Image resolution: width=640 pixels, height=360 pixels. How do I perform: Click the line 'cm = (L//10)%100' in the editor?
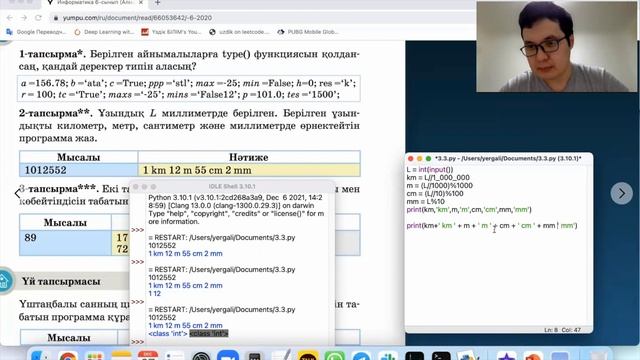pos(435,193)
